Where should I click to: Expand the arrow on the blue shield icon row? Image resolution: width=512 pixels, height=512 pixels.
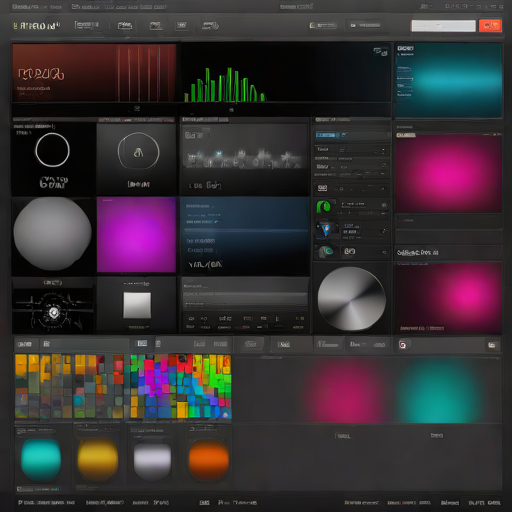click(x=384, y=231)
